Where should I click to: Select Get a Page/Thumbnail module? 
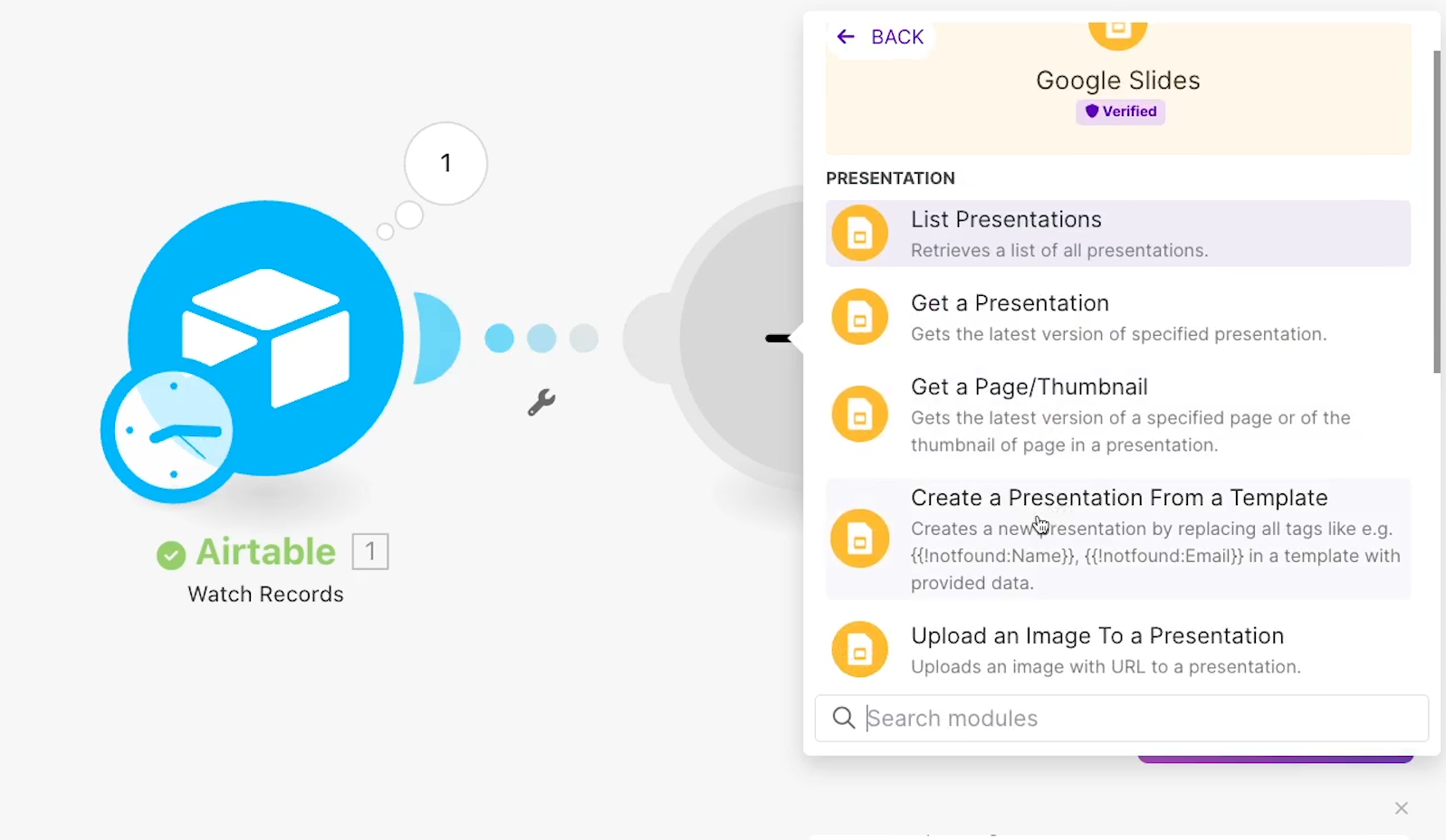1118,415
